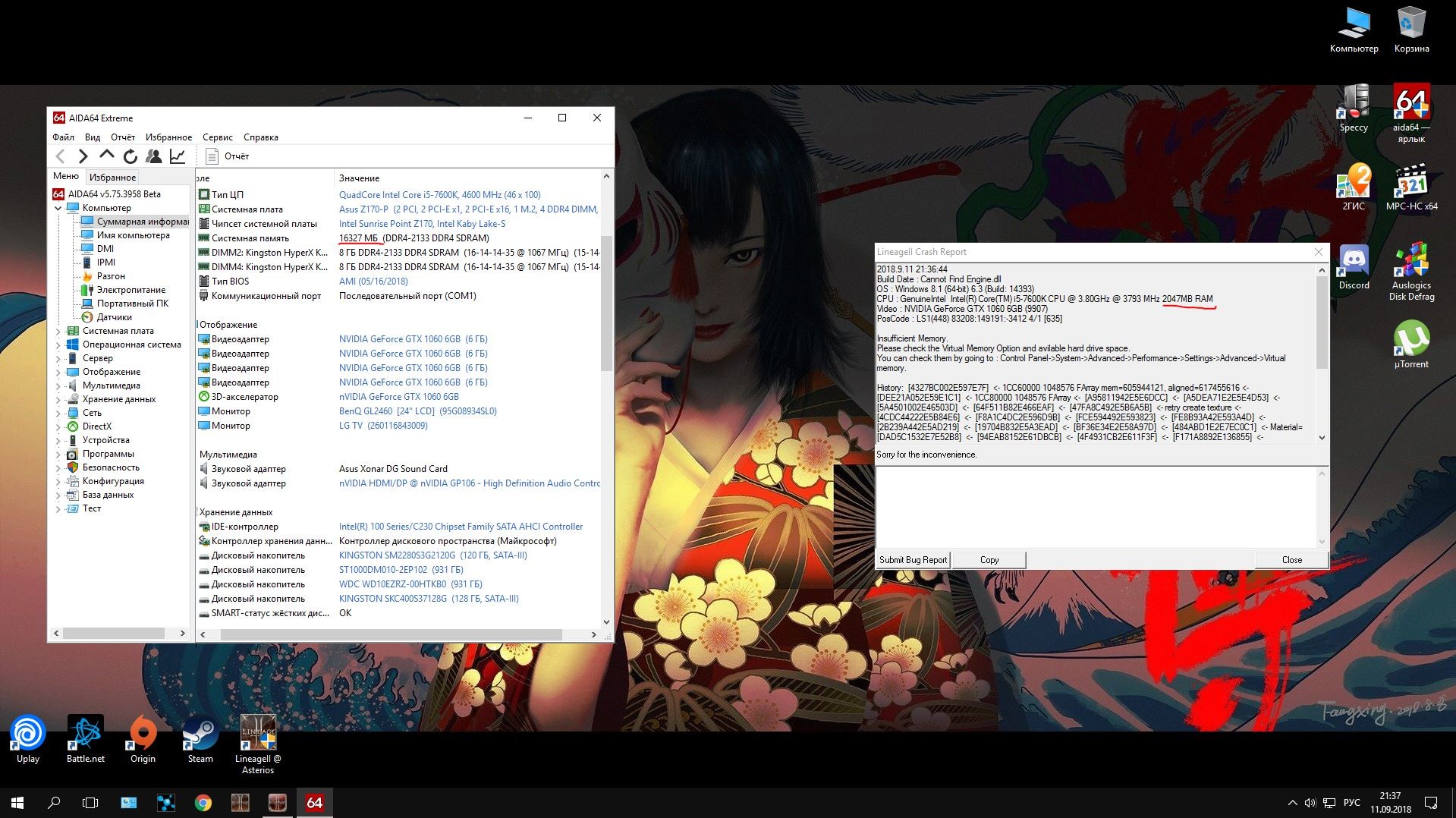Expand the Отображение tree node
Screen dimensions: 1456x818
(x=58, y=372)
